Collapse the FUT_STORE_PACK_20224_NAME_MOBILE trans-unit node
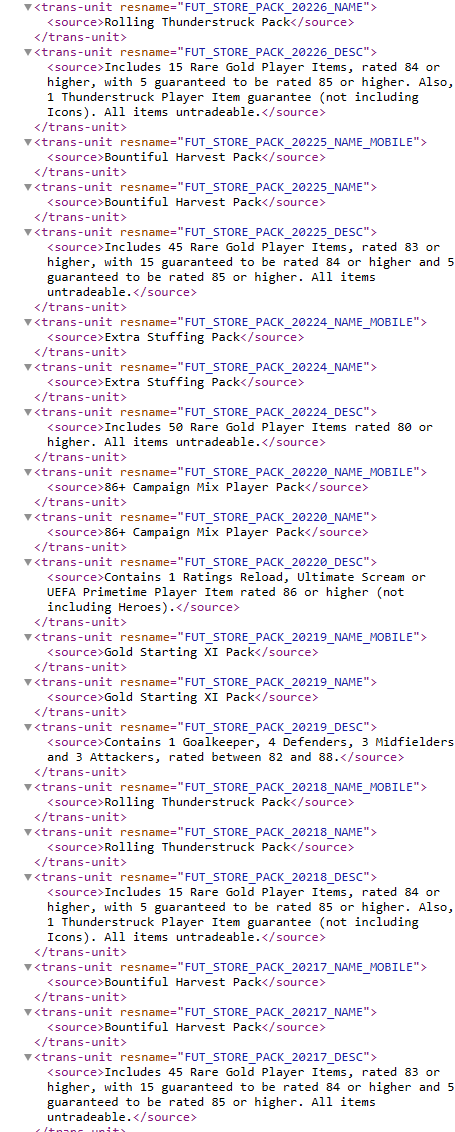This screenshot has width=455, height=1132. click(28, 322)
